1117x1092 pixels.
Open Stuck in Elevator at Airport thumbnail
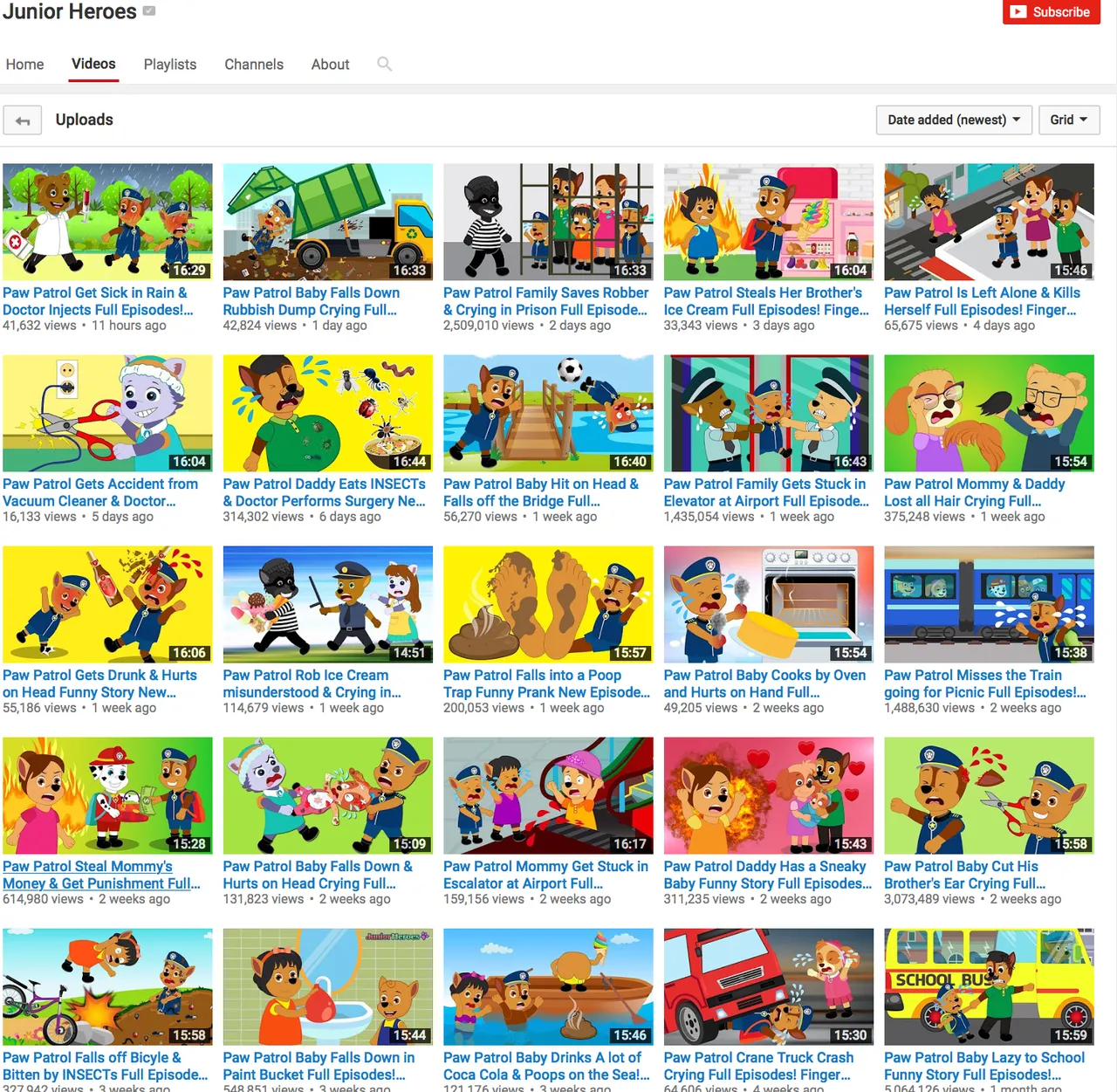(769, 413)
